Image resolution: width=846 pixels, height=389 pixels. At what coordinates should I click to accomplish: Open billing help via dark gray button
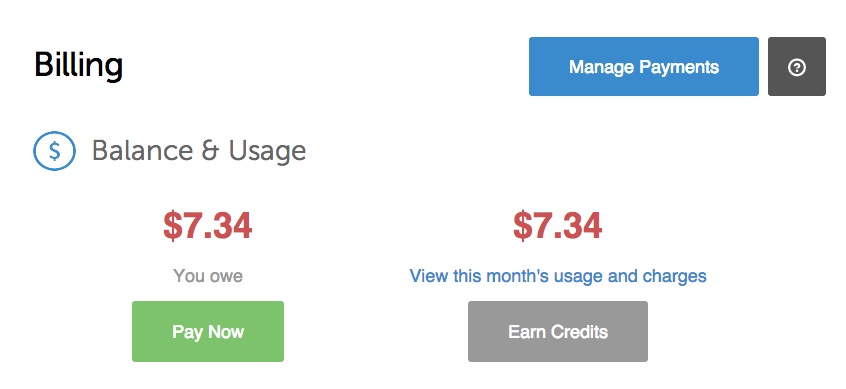[796, 66]
